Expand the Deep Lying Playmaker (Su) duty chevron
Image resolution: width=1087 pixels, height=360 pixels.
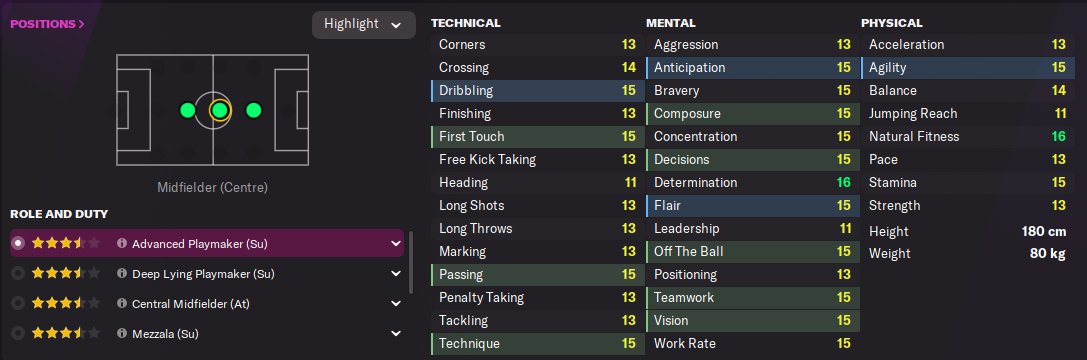[396, 274]
